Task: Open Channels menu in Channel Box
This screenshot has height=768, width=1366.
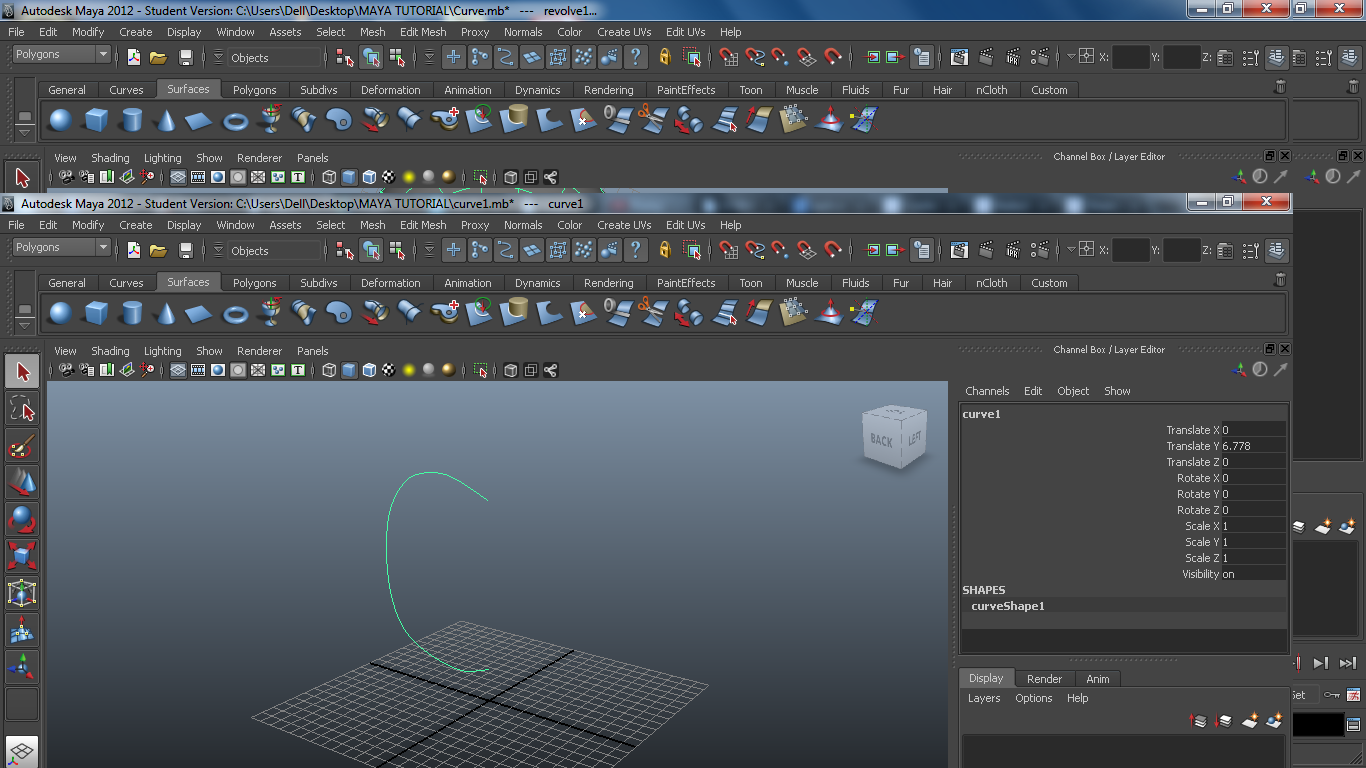Action: tap(987, 391)
